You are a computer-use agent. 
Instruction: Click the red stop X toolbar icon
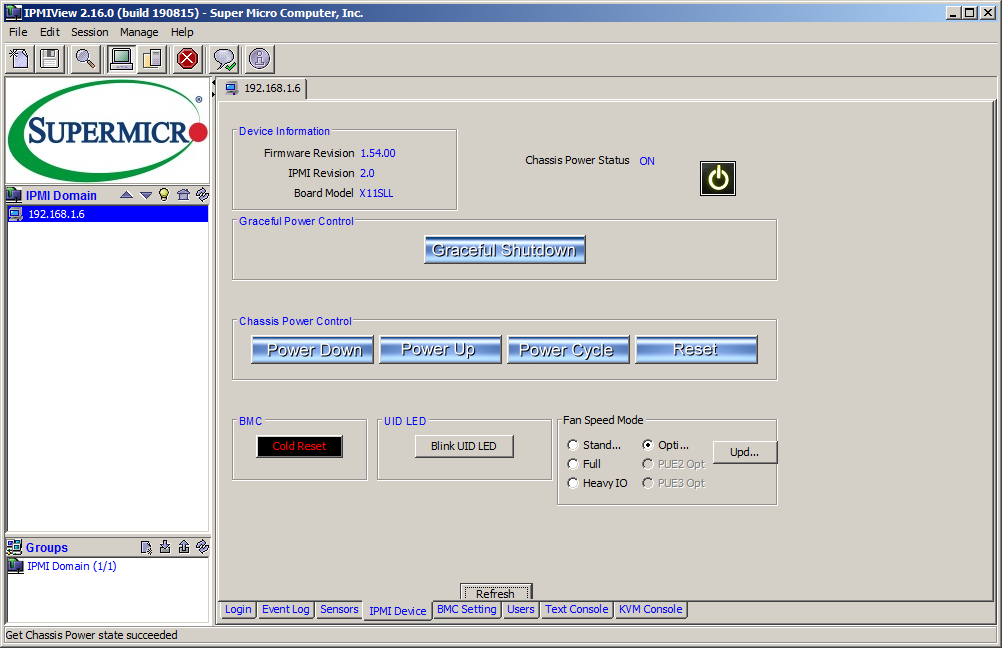[x=187, y=59]
